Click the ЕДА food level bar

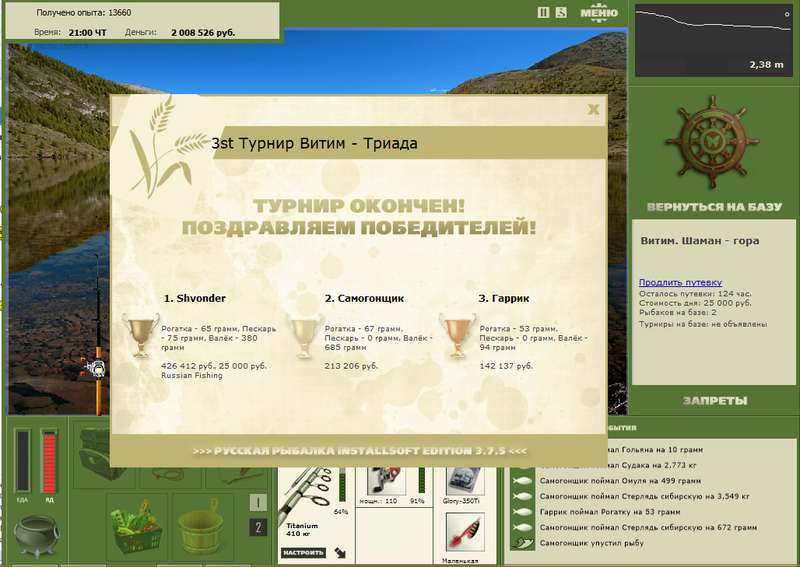(23, 461)
